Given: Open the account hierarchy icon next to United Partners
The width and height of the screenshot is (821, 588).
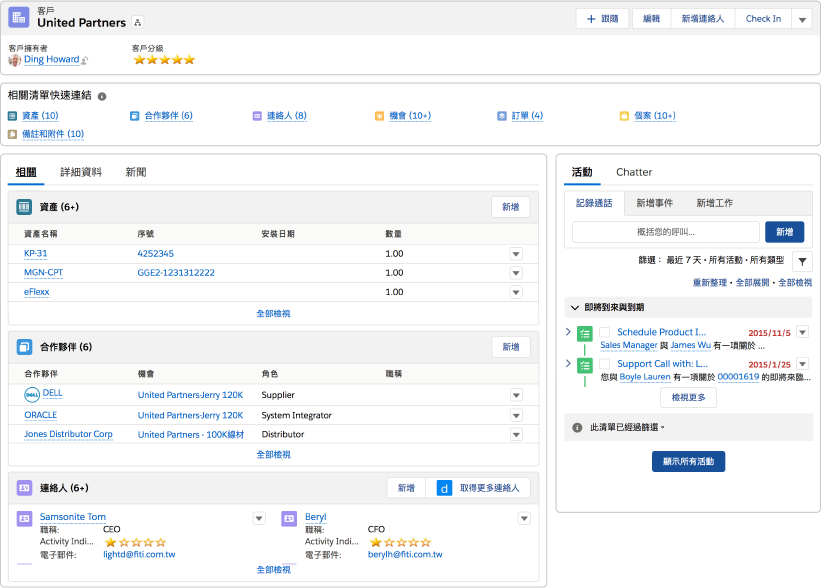Looking at the screenshot, I should click(x=138, y=23).
